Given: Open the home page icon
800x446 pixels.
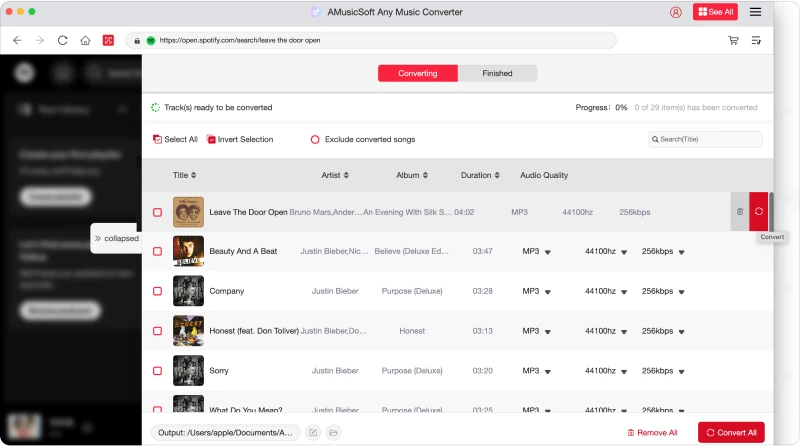Looking at the screenshot, I should coord(85,40).
